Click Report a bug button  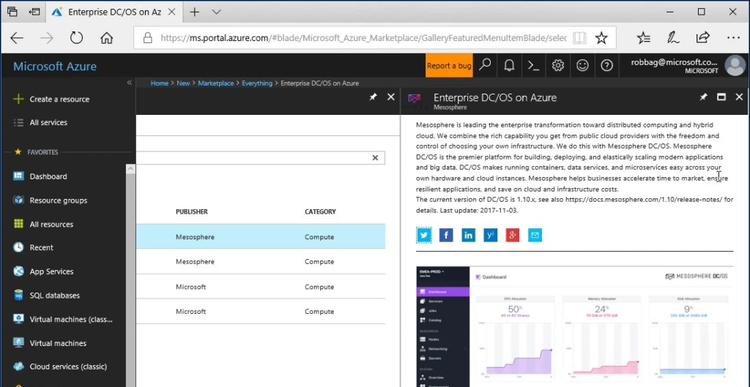coord(449,66)
